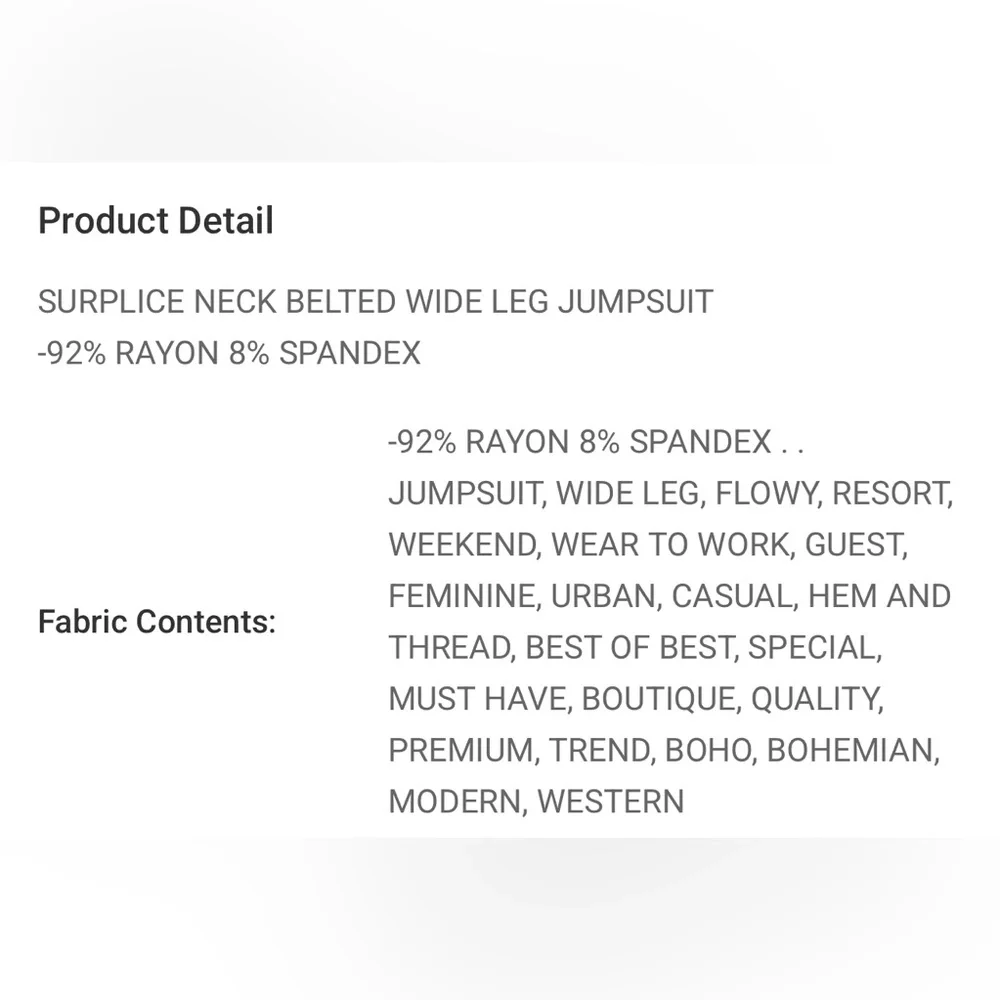Click the "BEST OF BEST" phrase
Viewport: 1000px width, 1000px height.
[x=628, y=648]
